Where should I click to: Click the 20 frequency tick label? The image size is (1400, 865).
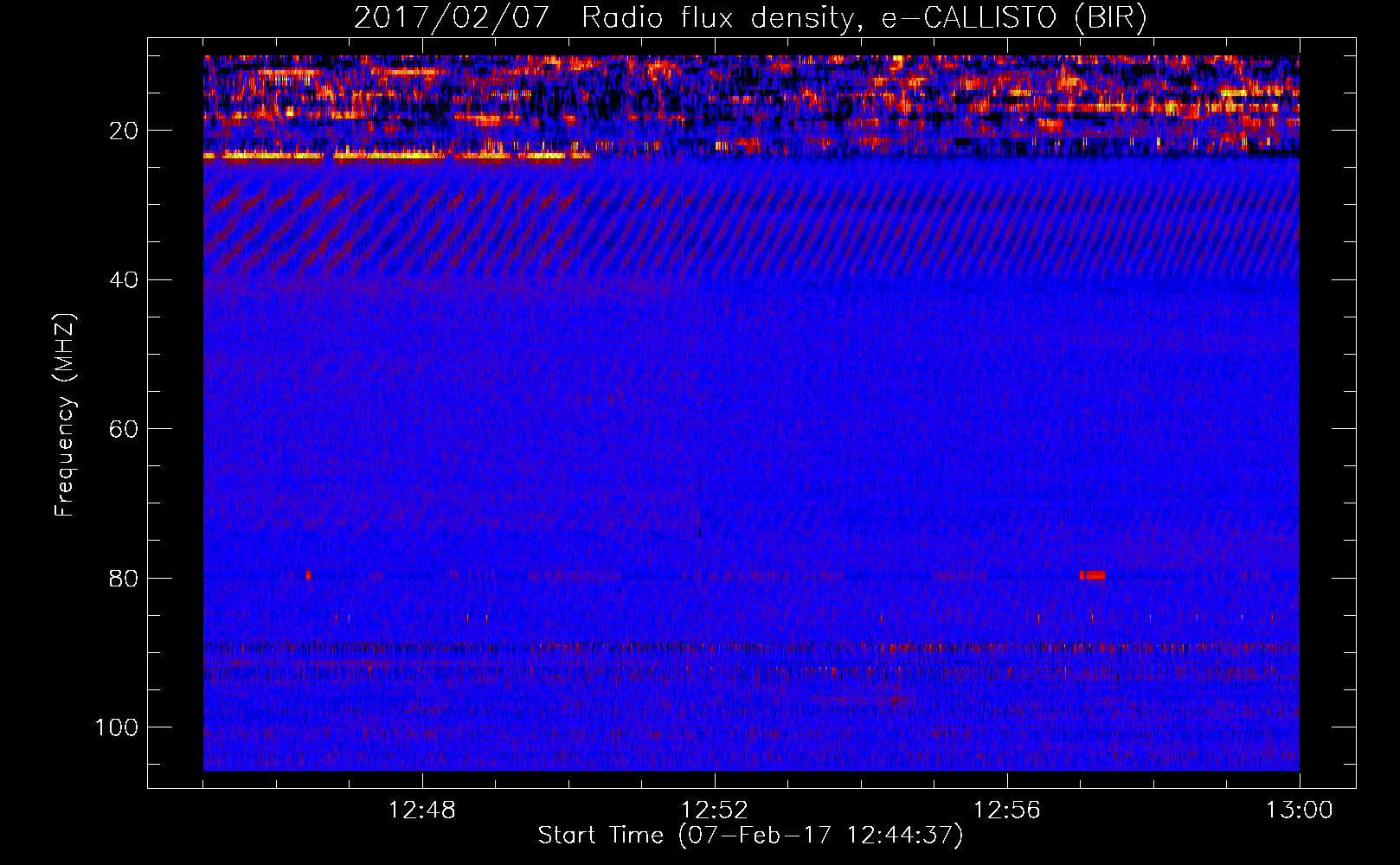click(x=124, y=131)
